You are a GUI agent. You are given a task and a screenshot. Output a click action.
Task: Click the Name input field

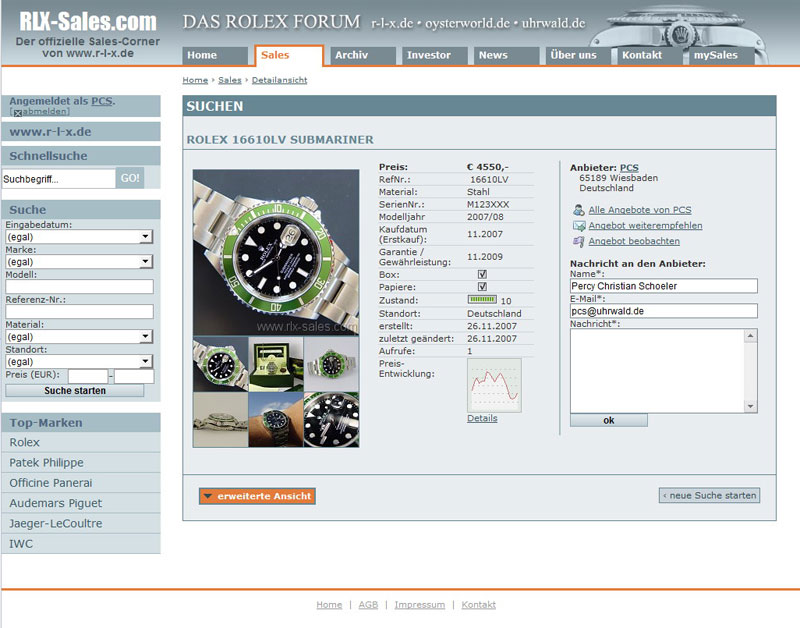point(664,286)
